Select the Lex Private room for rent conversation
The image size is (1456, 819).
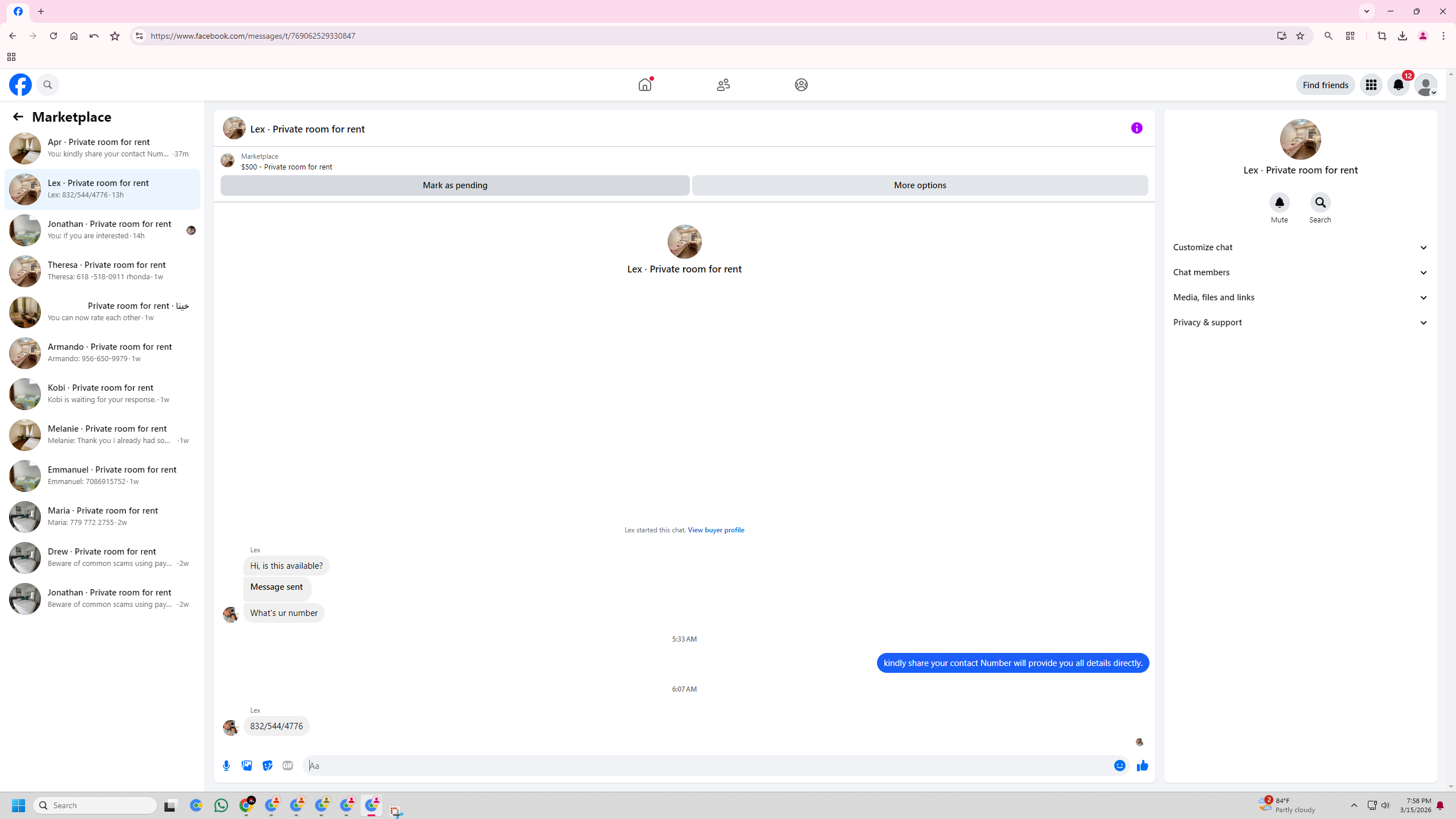click(x=102, y=189)
